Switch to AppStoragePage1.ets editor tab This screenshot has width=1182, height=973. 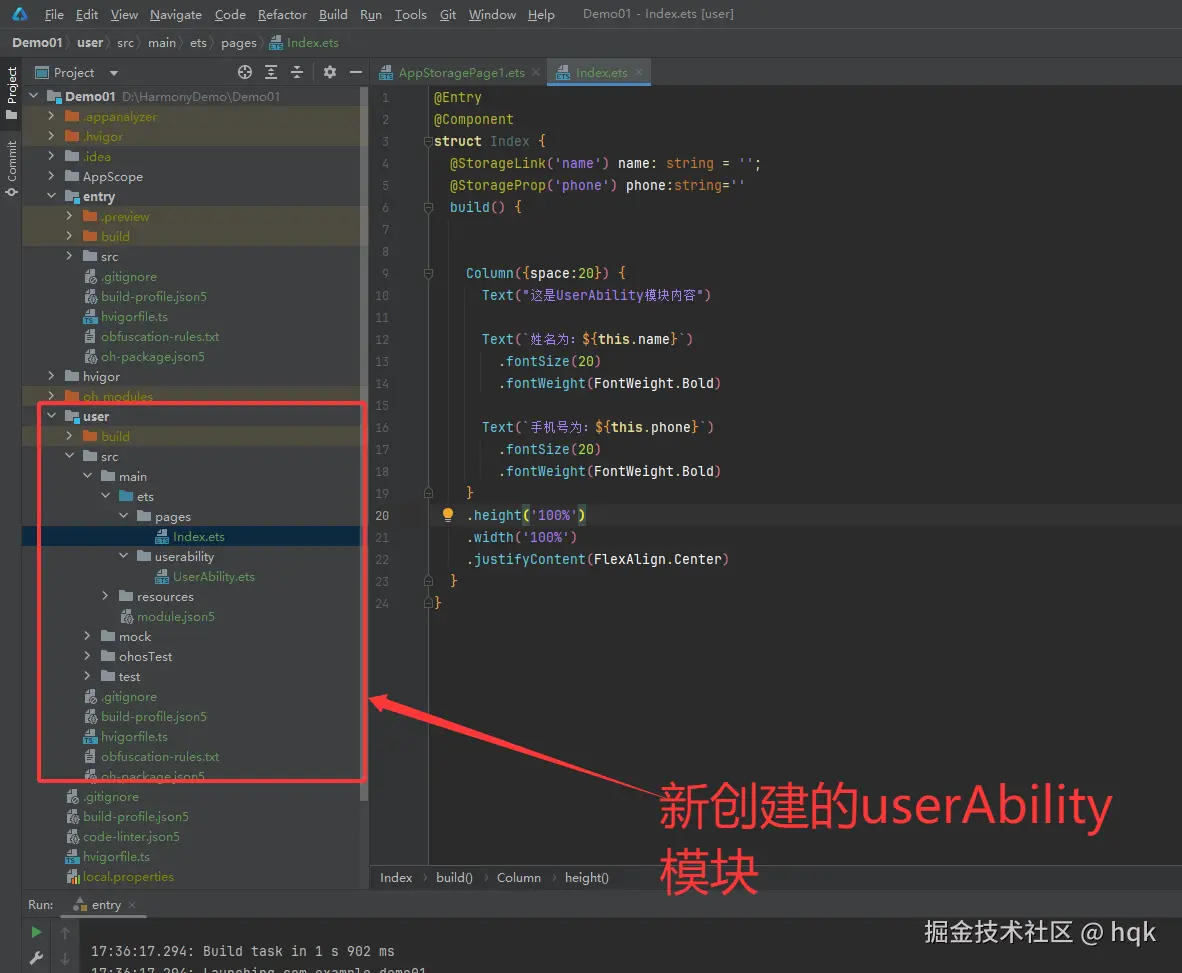[x=461, y=72]
